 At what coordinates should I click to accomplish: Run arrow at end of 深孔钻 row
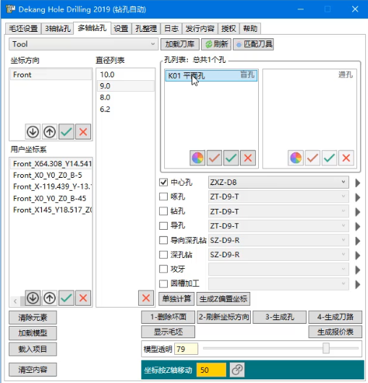[x=358, y=255]
